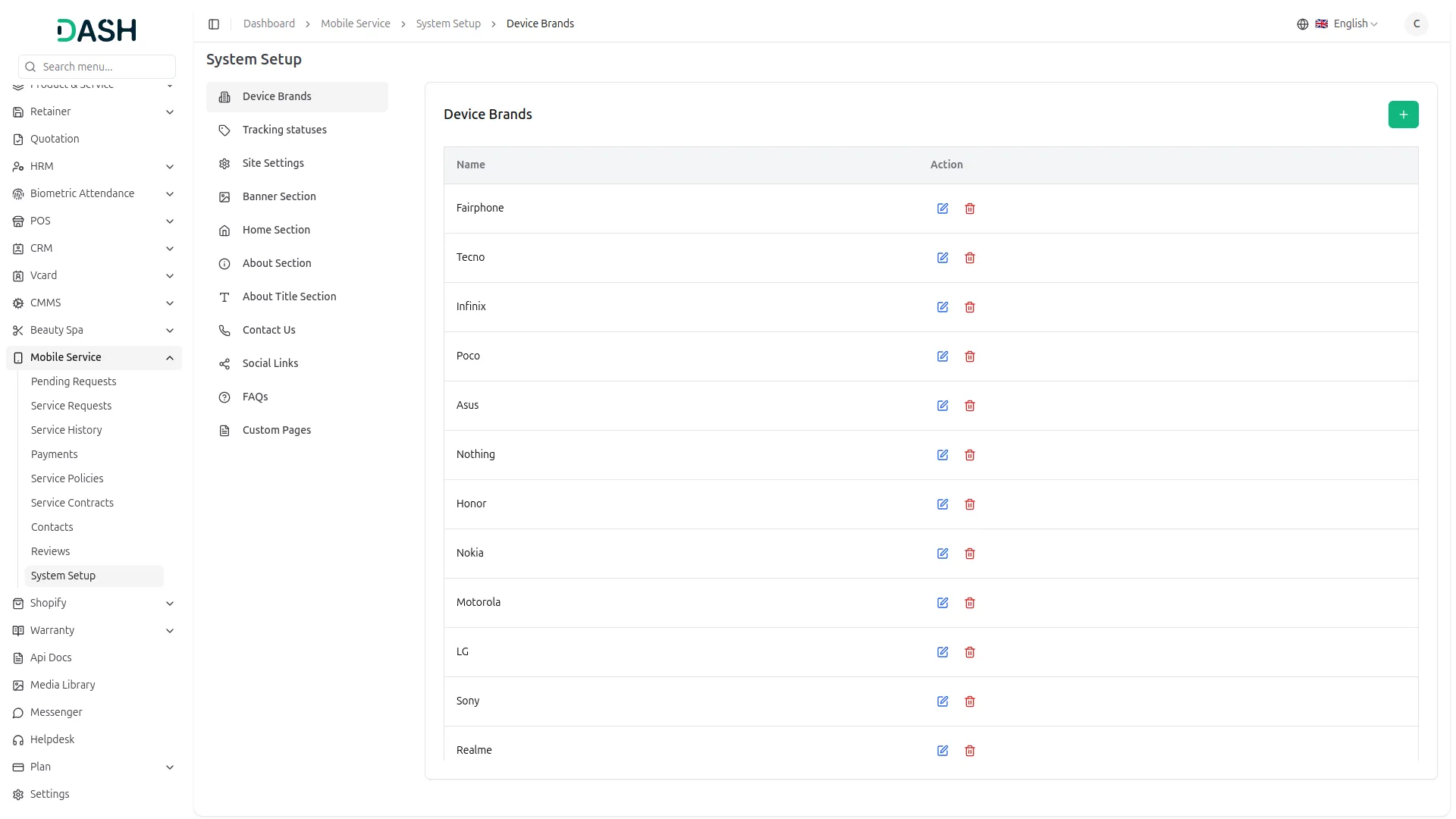Delete the Infinix brand
Viewport: 1456px width, 819px height.
click(970, 307)
